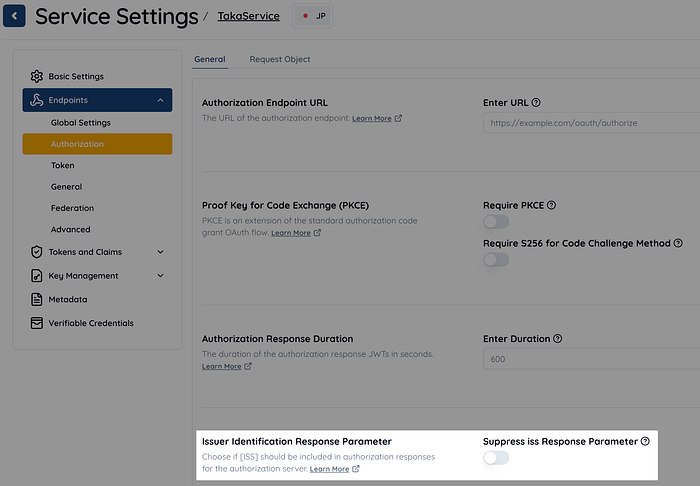Click help icon beside Require PKCE
This screenshot has height=486, width=700.
click(x=552, y=205)
